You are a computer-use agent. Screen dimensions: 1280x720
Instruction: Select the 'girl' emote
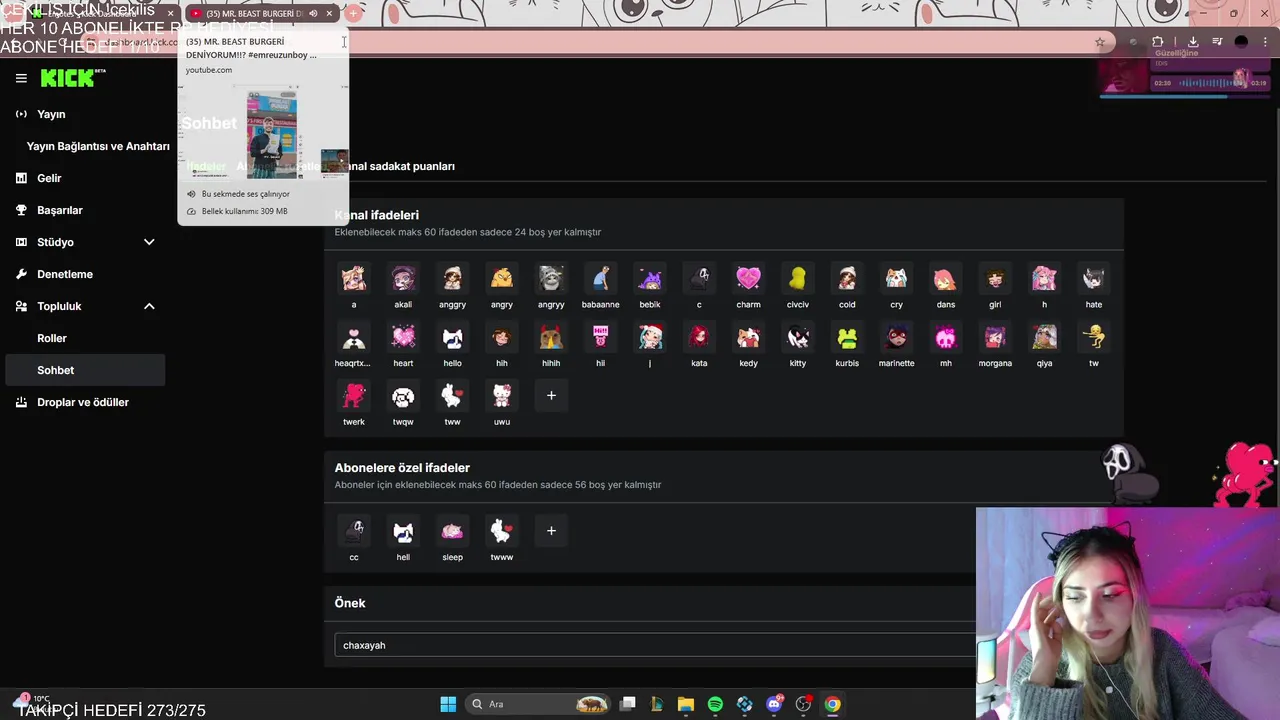click(995, 278)
